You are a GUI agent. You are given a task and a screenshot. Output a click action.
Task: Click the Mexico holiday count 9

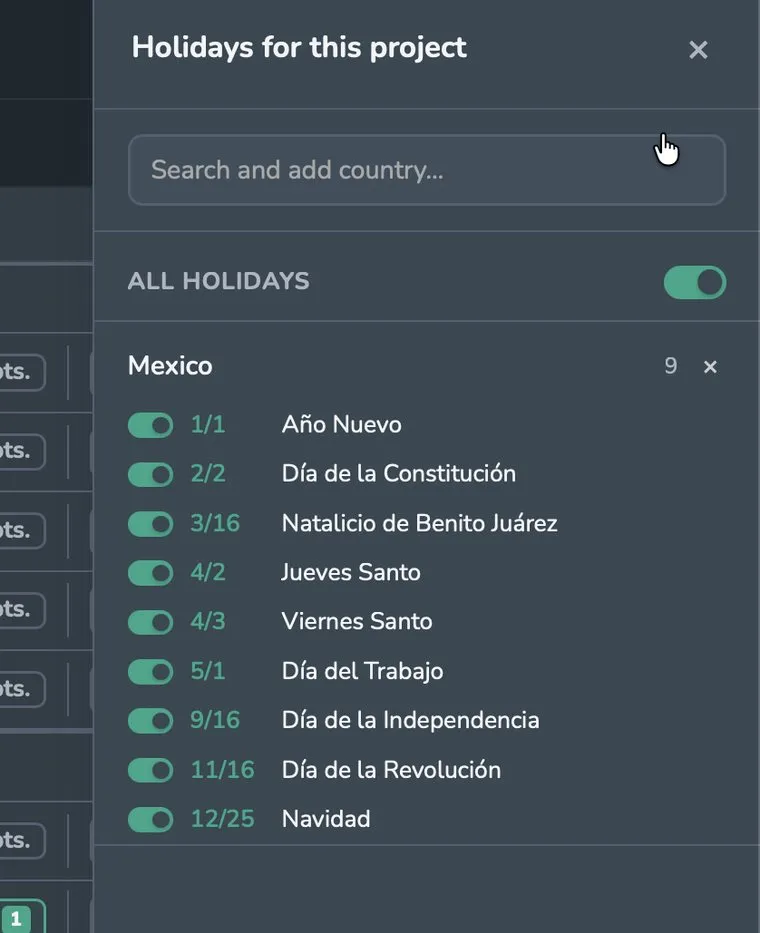pyautogui.click(x=671, y=366)
